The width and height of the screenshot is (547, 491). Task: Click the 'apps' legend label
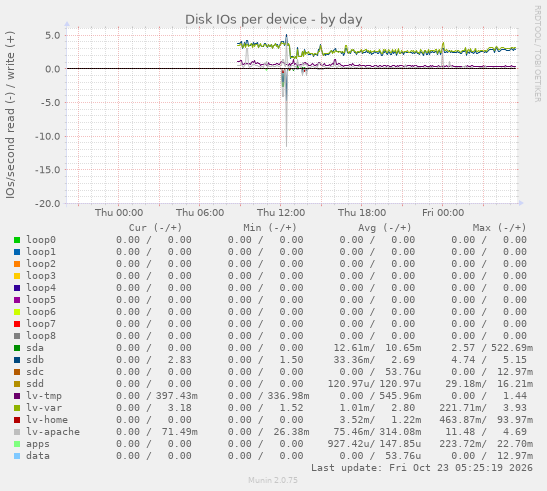click(x=38, y=444)
